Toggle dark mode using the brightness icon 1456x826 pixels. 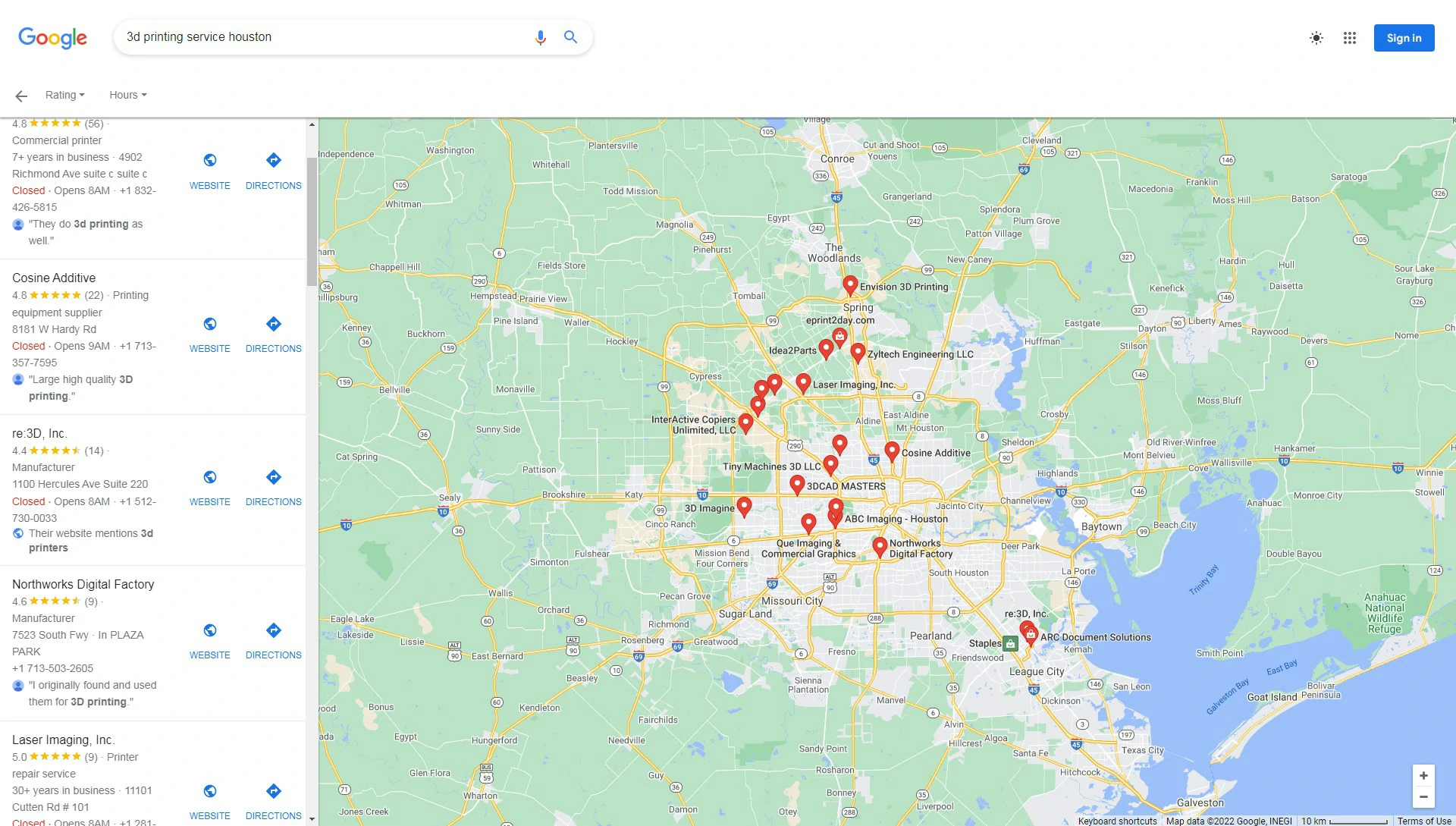[x=1316, y=37]
